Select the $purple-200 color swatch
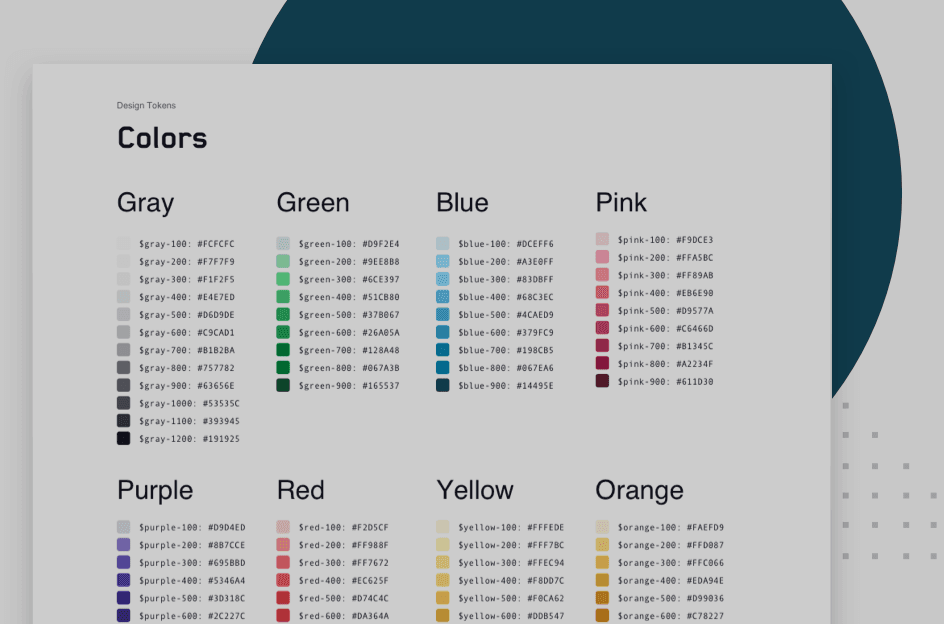The width and height of the screenshot is (944, 624). [123, 545]
